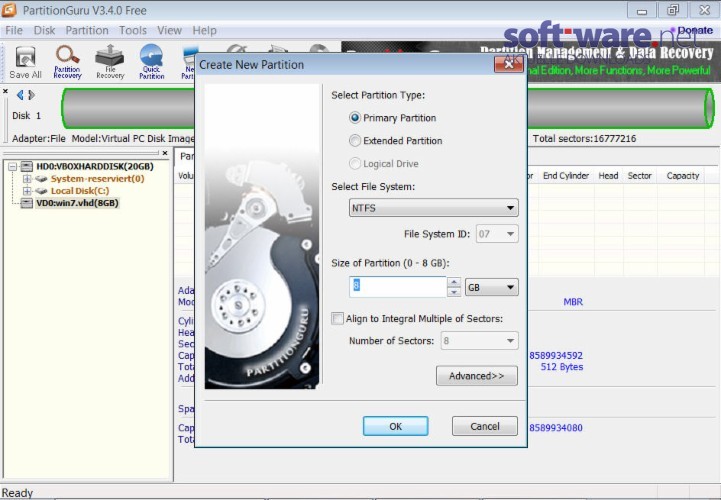Click Total sectors:16777216 text

tap(584, 138)
